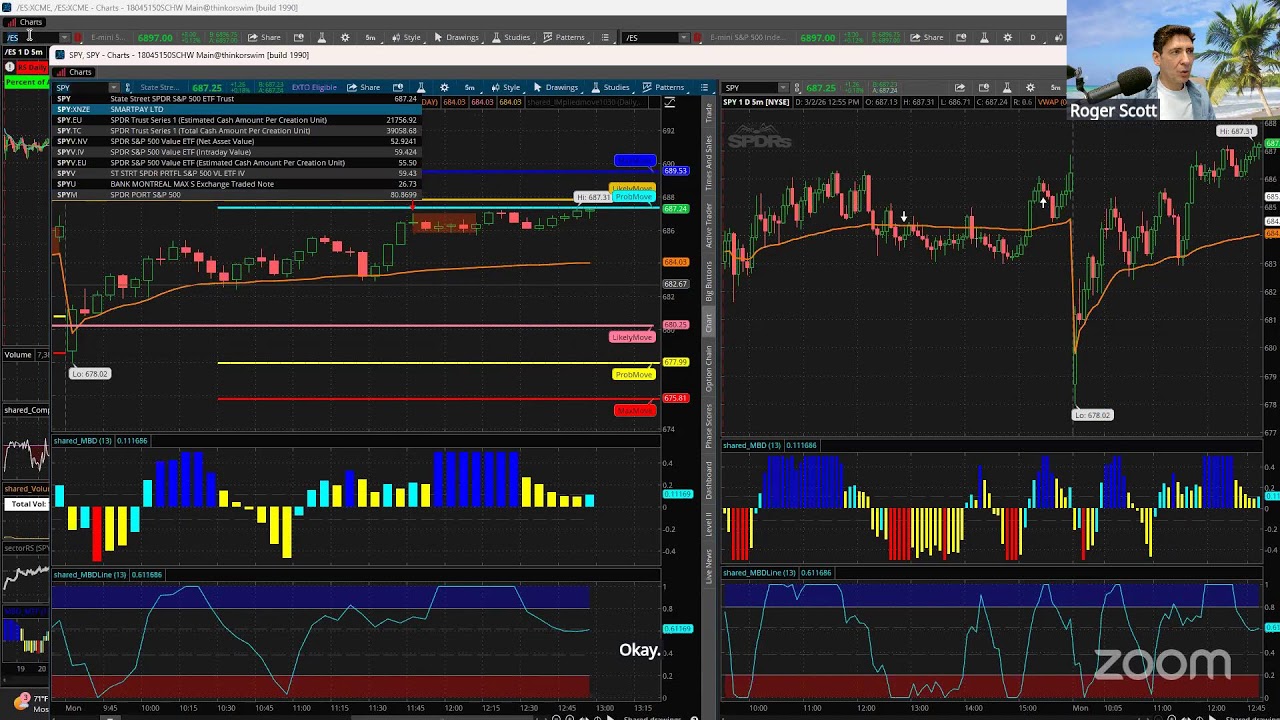Image resolution: width=1280 pixels, height=720 pixels.
Task: Open chart settings gear in SPY window
Action: (444, 88)
